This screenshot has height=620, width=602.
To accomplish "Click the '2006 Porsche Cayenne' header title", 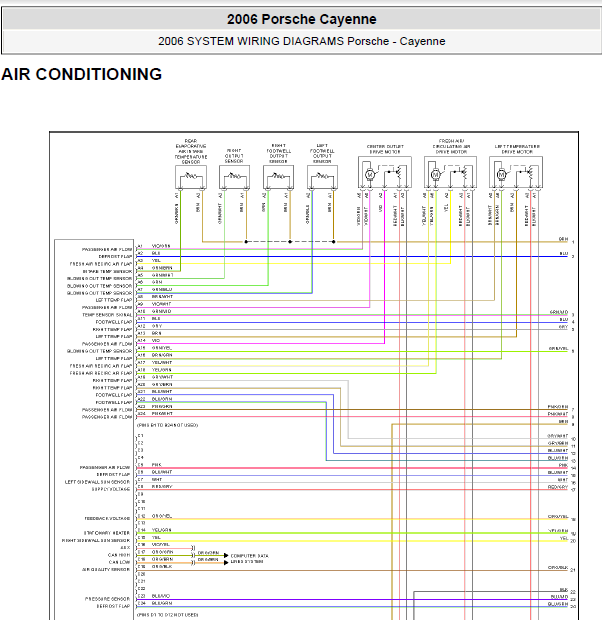I will (x=301, y=19).
